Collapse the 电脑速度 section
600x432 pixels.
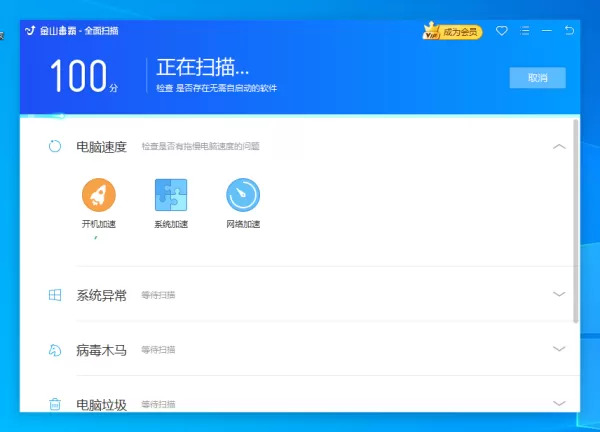click(559, 147)
